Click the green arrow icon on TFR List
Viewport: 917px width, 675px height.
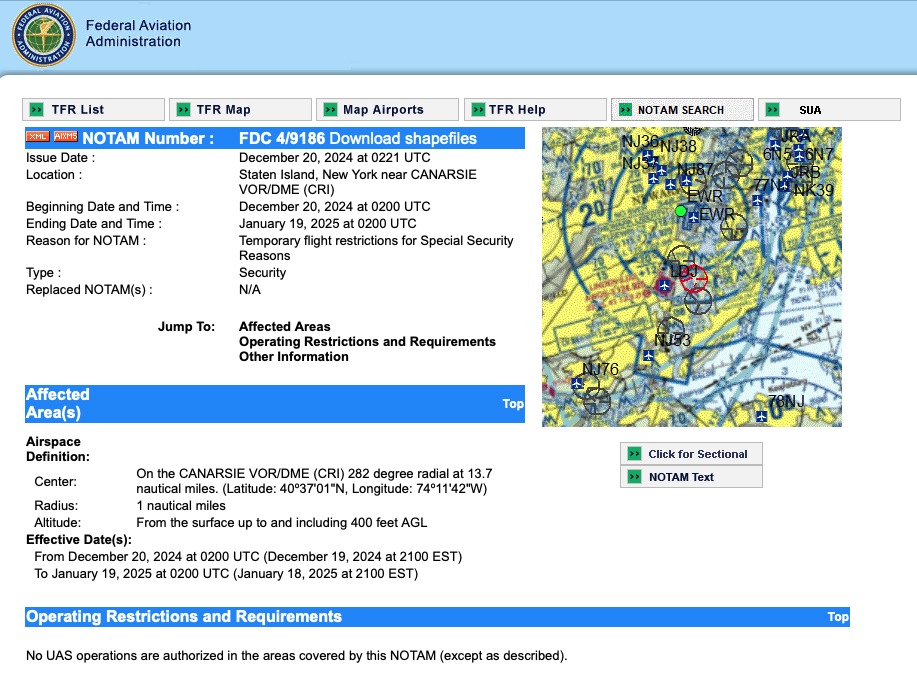37,109
